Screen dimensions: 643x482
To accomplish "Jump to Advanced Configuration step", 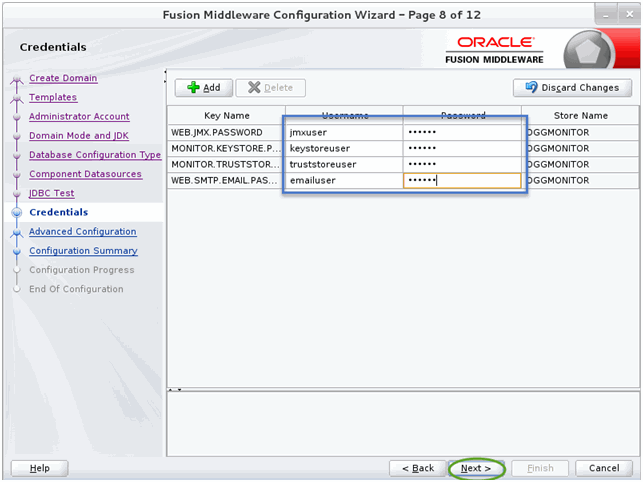I will click(82, 232).
